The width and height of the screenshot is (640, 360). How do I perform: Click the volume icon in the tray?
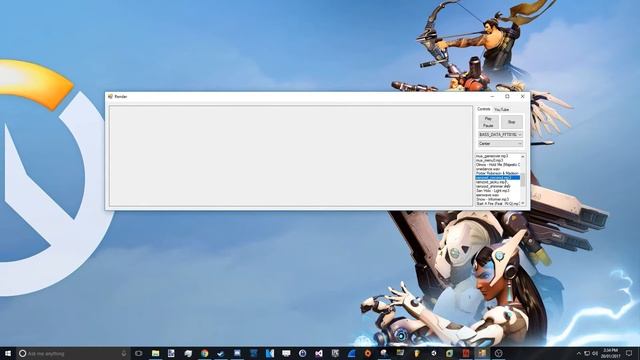click(595, 353)
